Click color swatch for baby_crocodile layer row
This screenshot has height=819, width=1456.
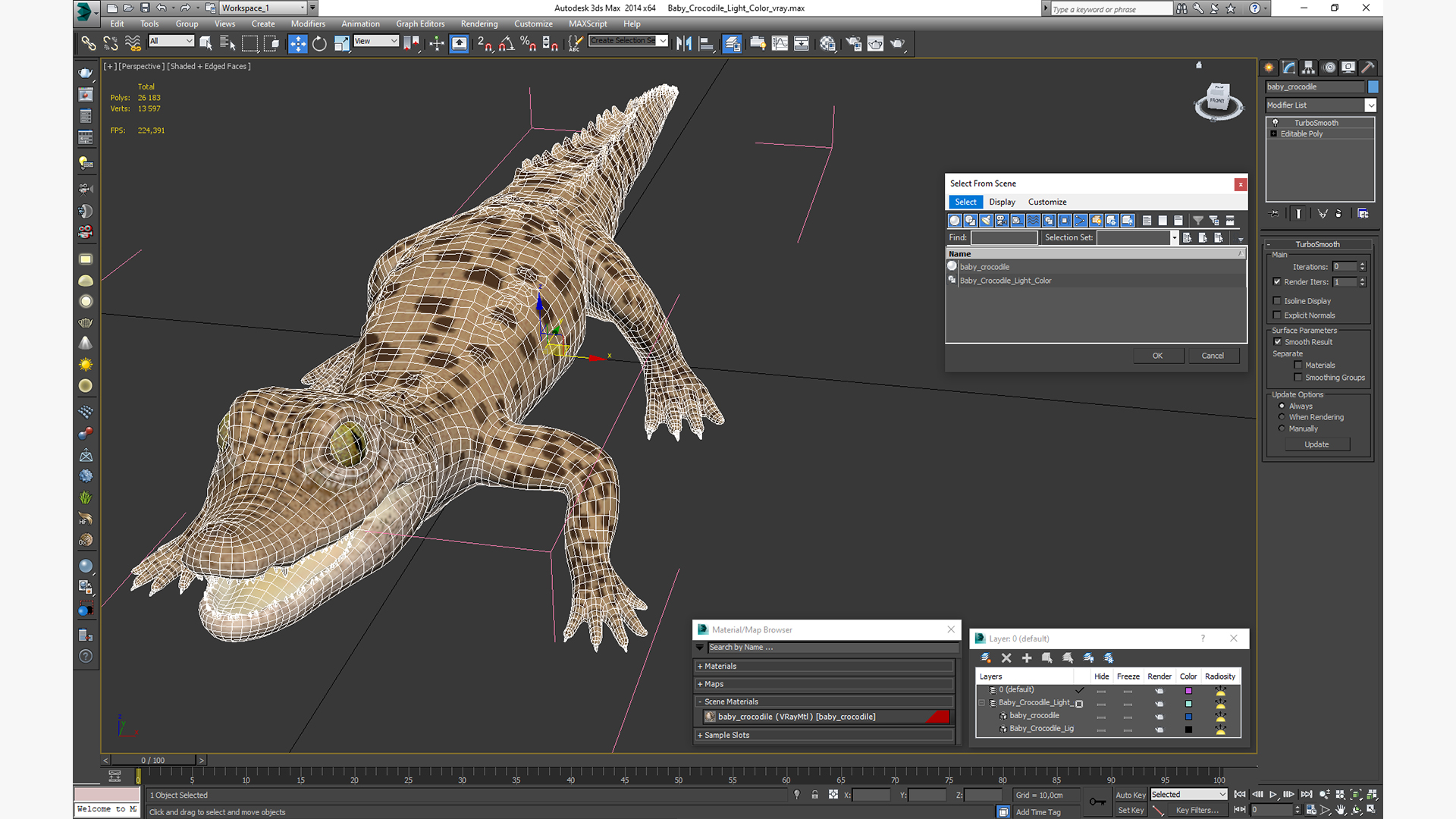1188,717
